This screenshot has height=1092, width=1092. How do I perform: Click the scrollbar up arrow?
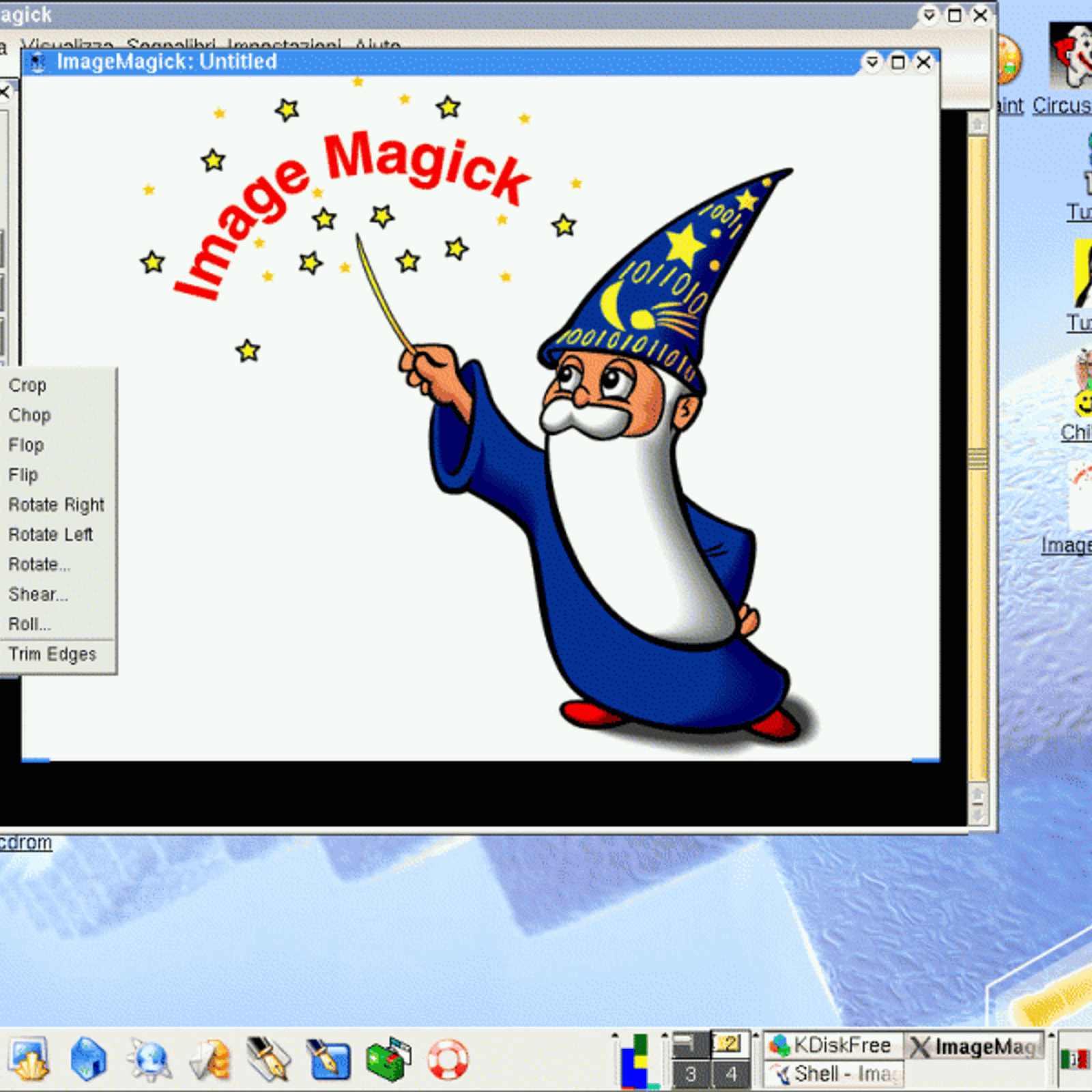tap(978, 124)
